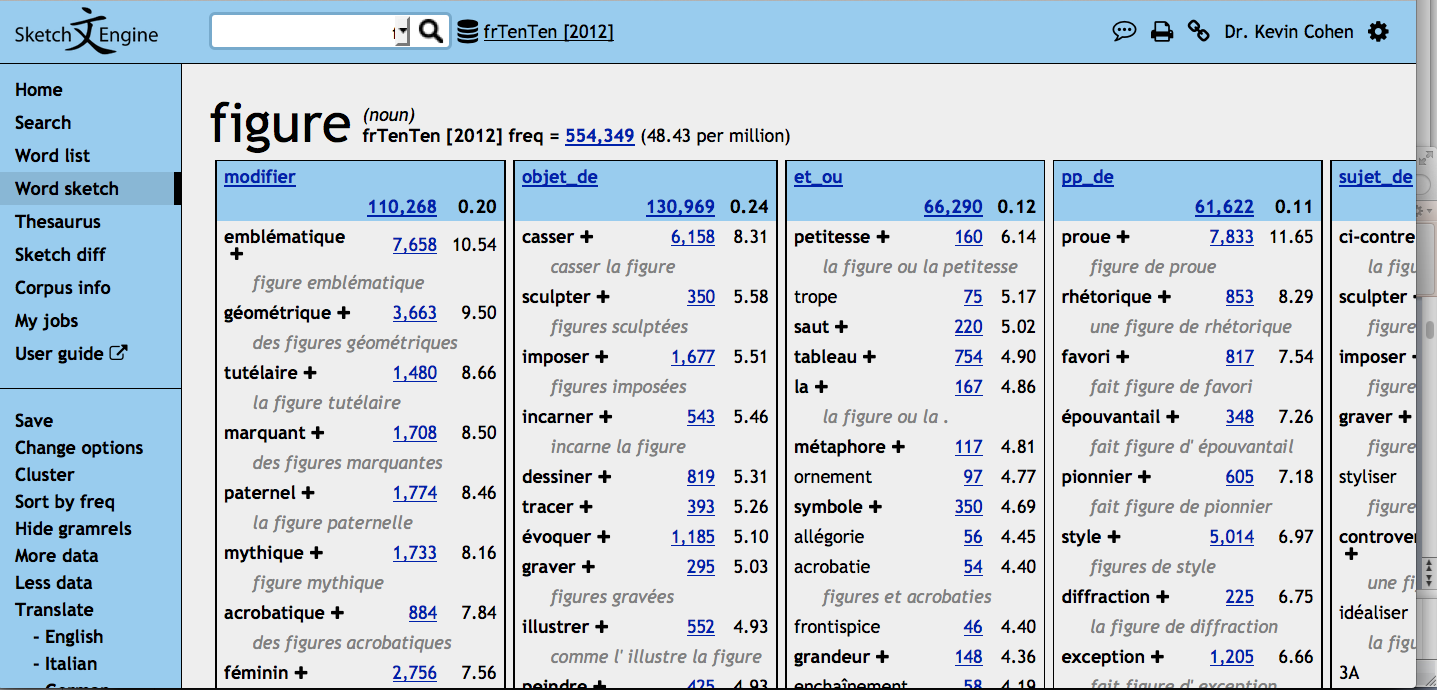The width and height of the screenshot is (1437, 690).
Task: Expand the plus next to proue
Action: [1122, 237]
